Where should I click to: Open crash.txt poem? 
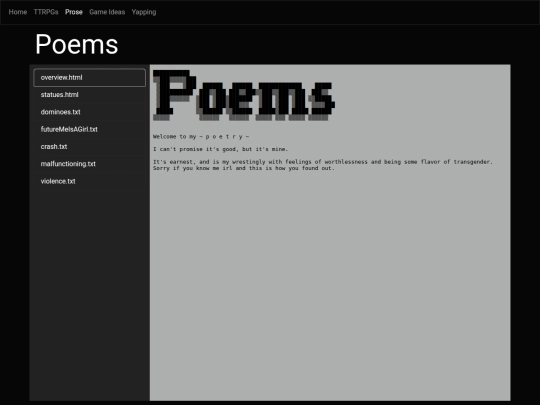point(90,146)
